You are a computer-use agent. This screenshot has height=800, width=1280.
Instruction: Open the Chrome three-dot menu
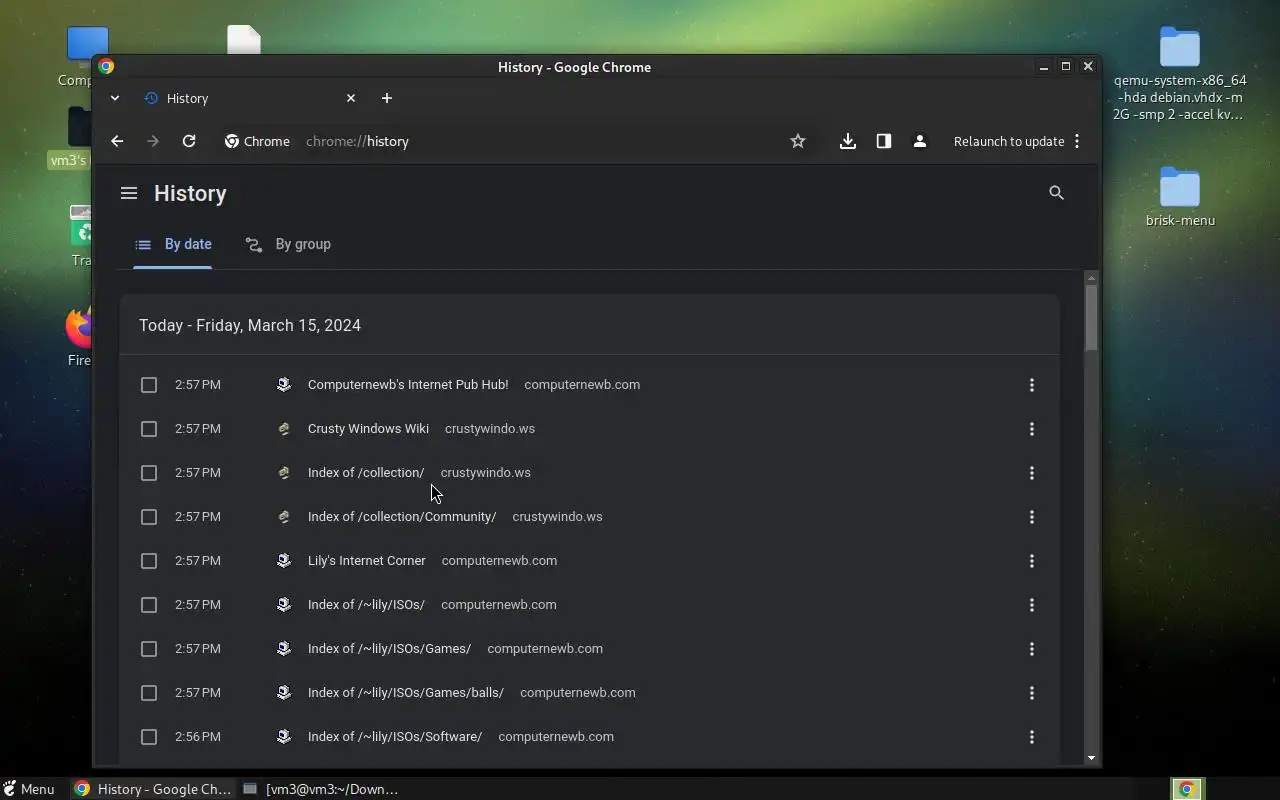tap(1077, 141)
